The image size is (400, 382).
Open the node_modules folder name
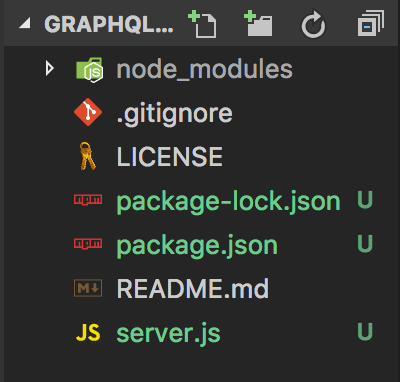[205, 70]
